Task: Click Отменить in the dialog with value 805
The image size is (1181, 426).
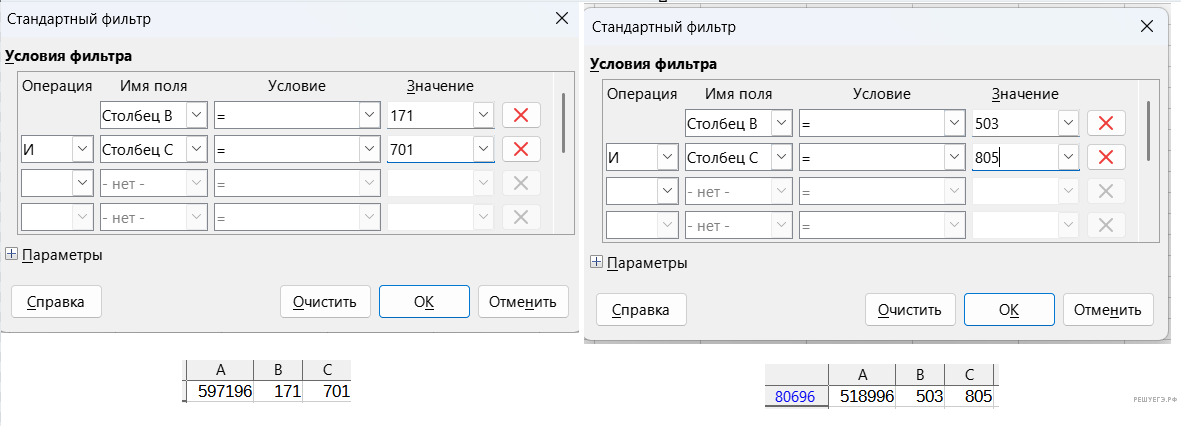Action: click(1107, 309)
